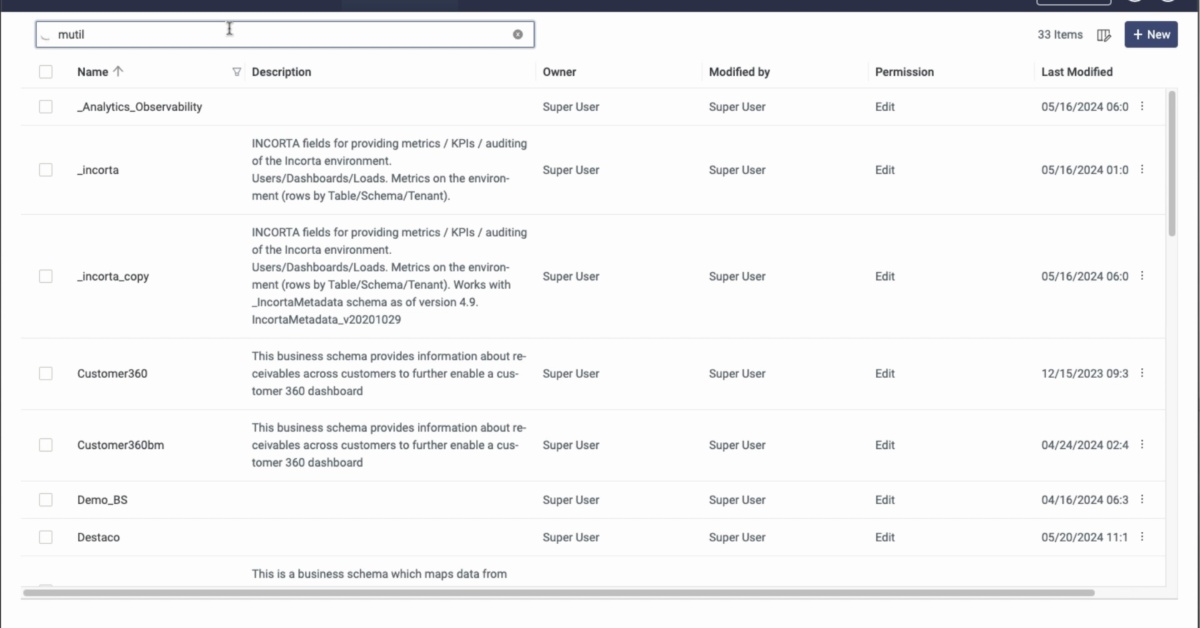
Task: Open the Customer360bm schema
Action: 120,445
